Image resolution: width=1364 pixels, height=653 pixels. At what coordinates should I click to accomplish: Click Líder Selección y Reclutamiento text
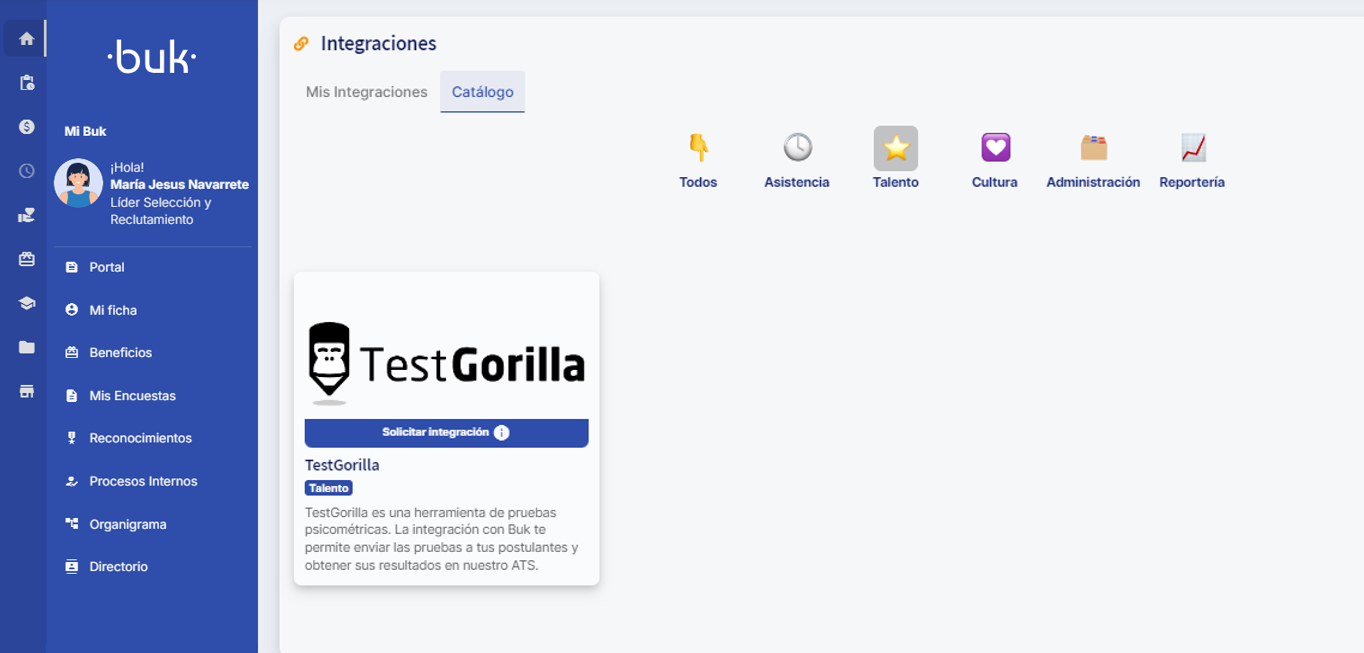tap(161, 211)
